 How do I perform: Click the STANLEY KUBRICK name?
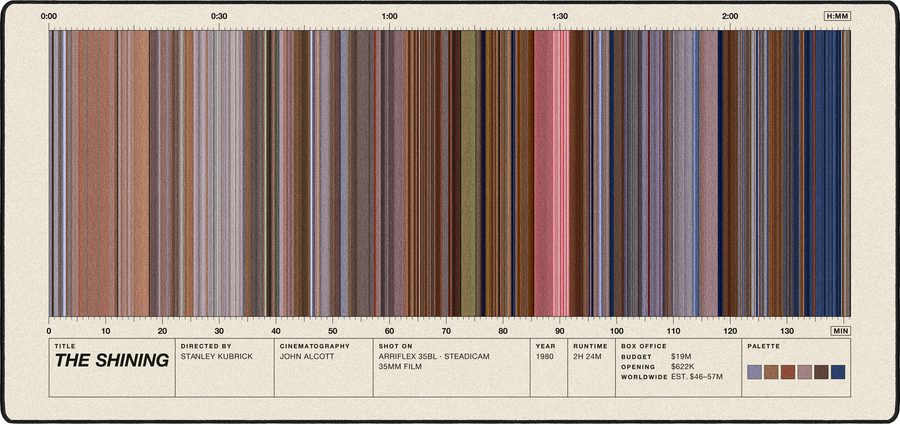tap(216, 356)
